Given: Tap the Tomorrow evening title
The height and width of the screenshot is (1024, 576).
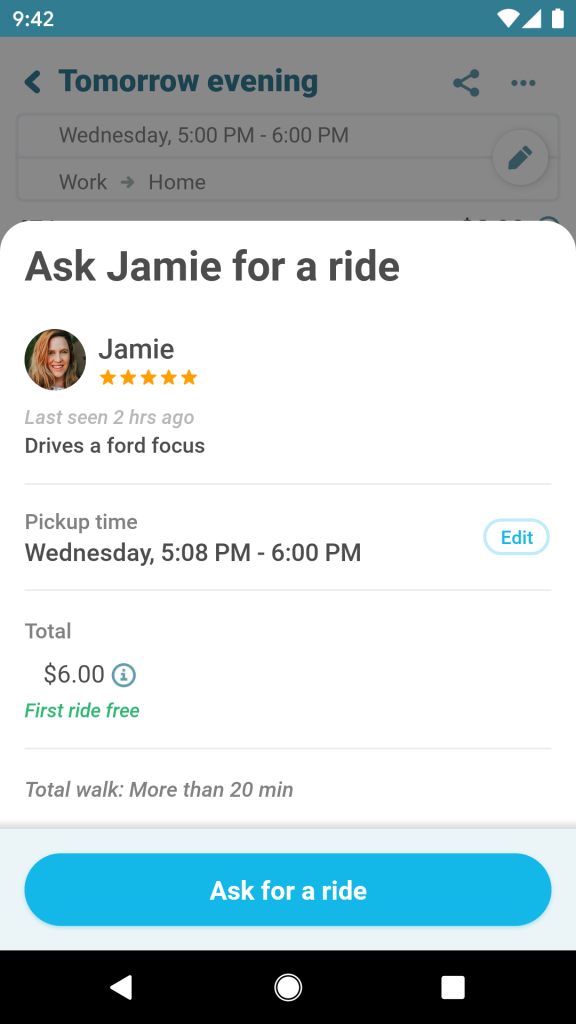Looking at the screenshot, I should click(188, 81).
